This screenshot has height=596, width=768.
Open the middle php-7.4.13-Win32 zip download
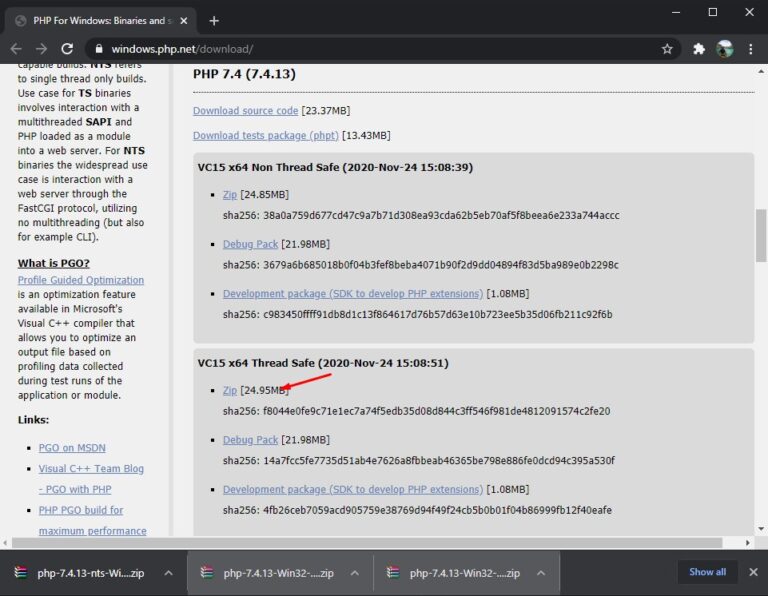tap(278, 573)
